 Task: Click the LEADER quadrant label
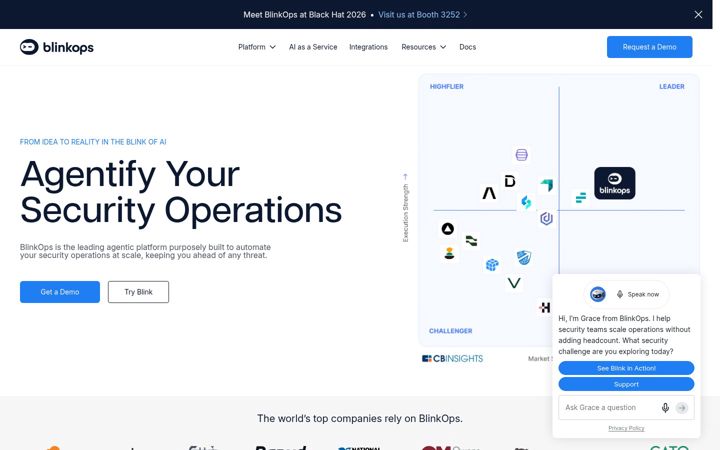click(672, 86)
